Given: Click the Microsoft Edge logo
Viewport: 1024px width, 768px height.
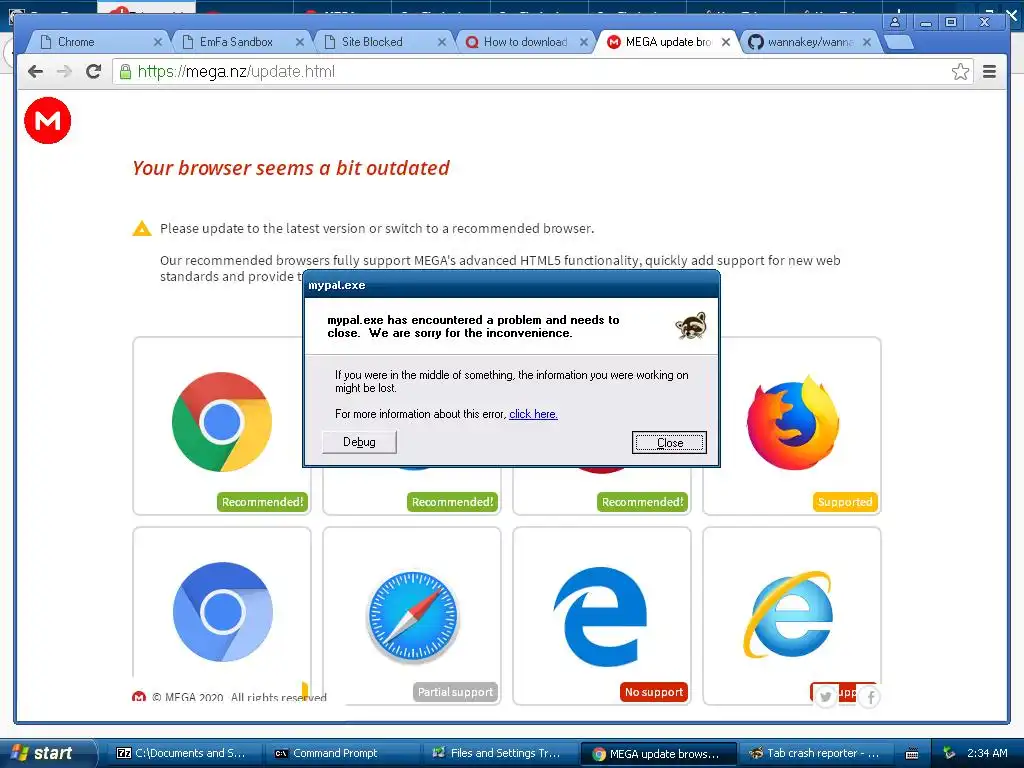Looking at the screenshot, I should coord(601,616).
